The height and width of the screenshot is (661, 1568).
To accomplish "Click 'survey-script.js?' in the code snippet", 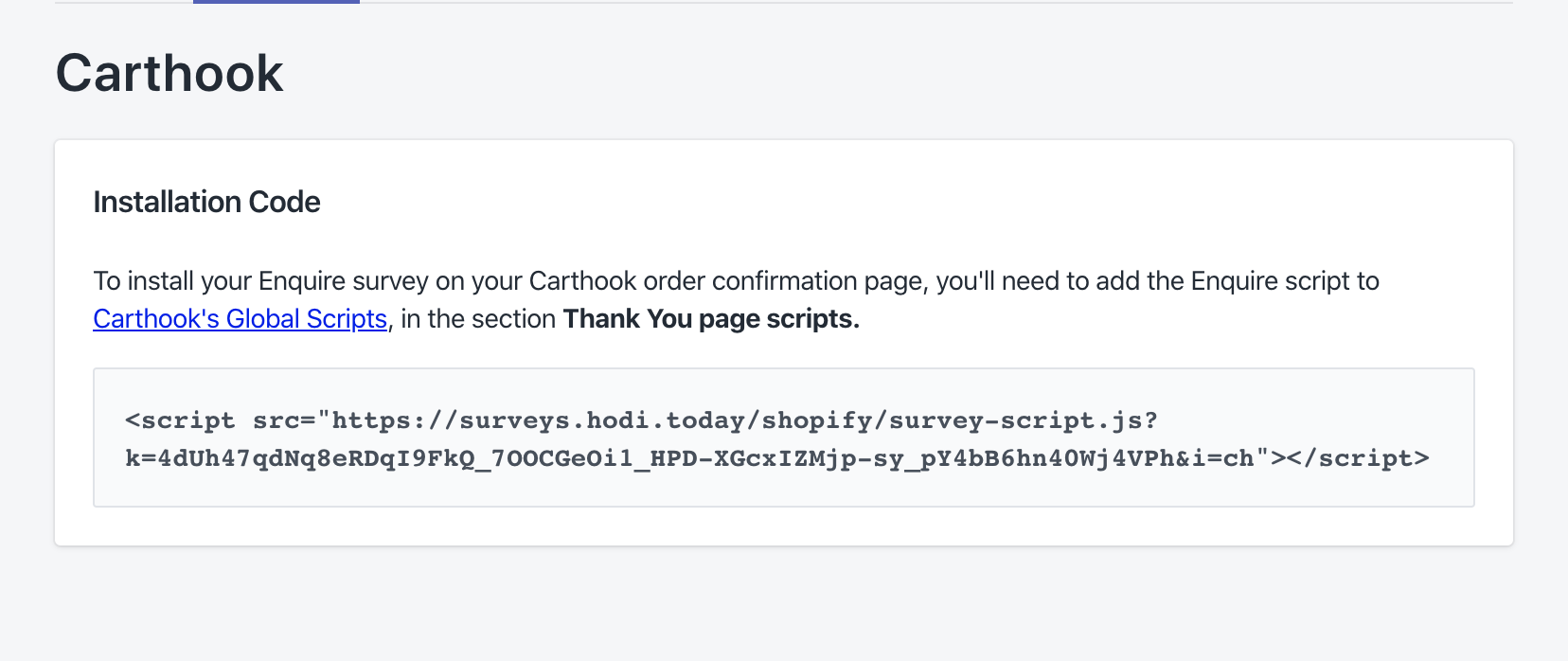I will [x=1023, y=420].
